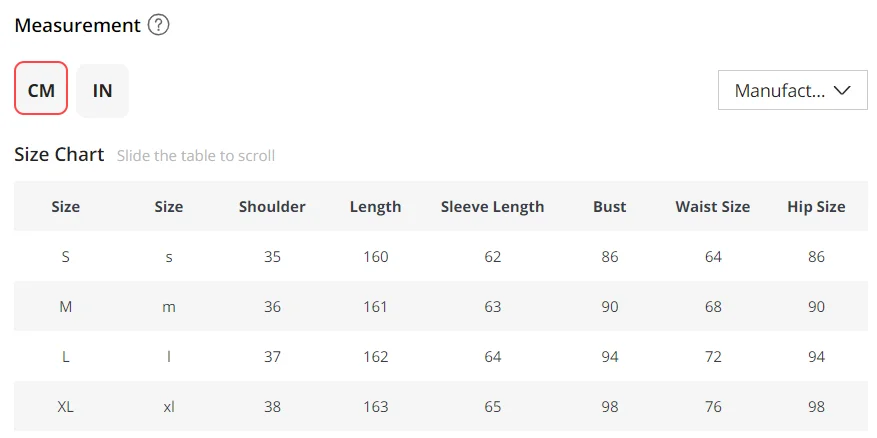
Task: Click the Shoulder column header
Action: coord(272,207)
